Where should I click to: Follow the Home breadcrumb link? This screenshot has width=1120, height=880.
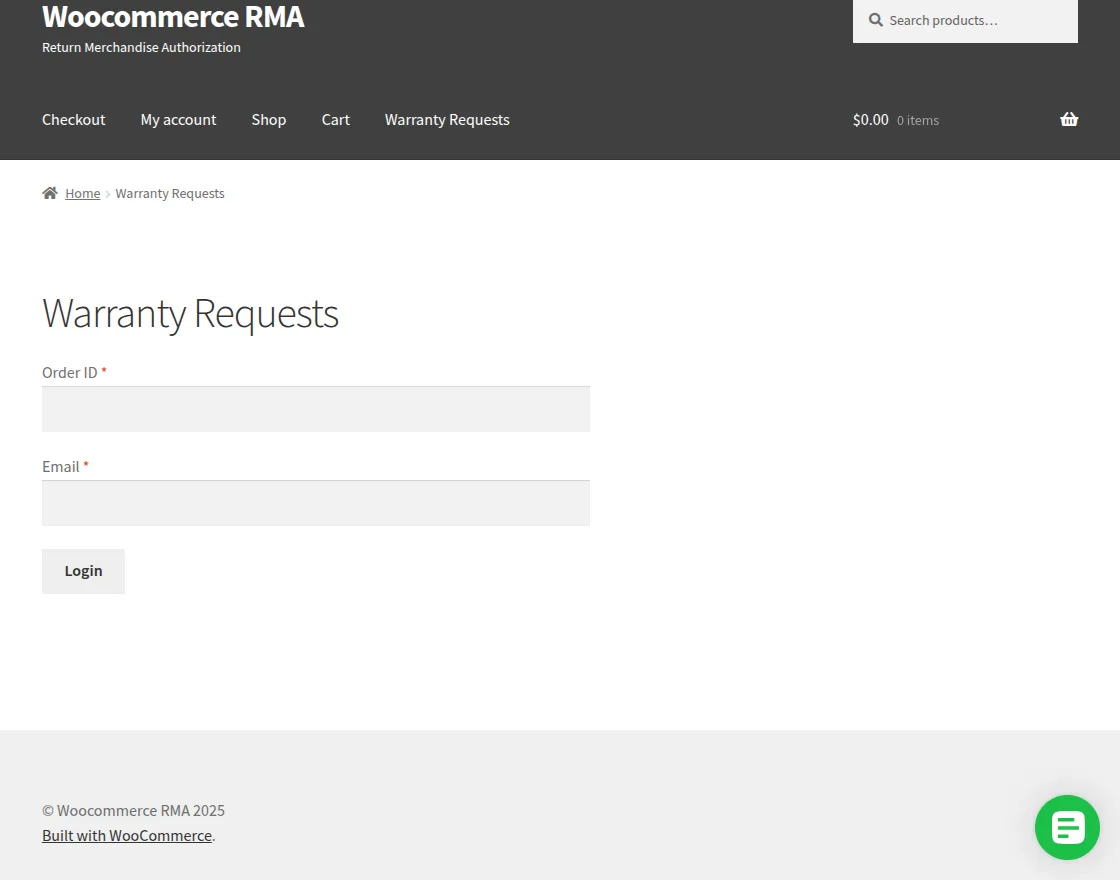(83, 192)
